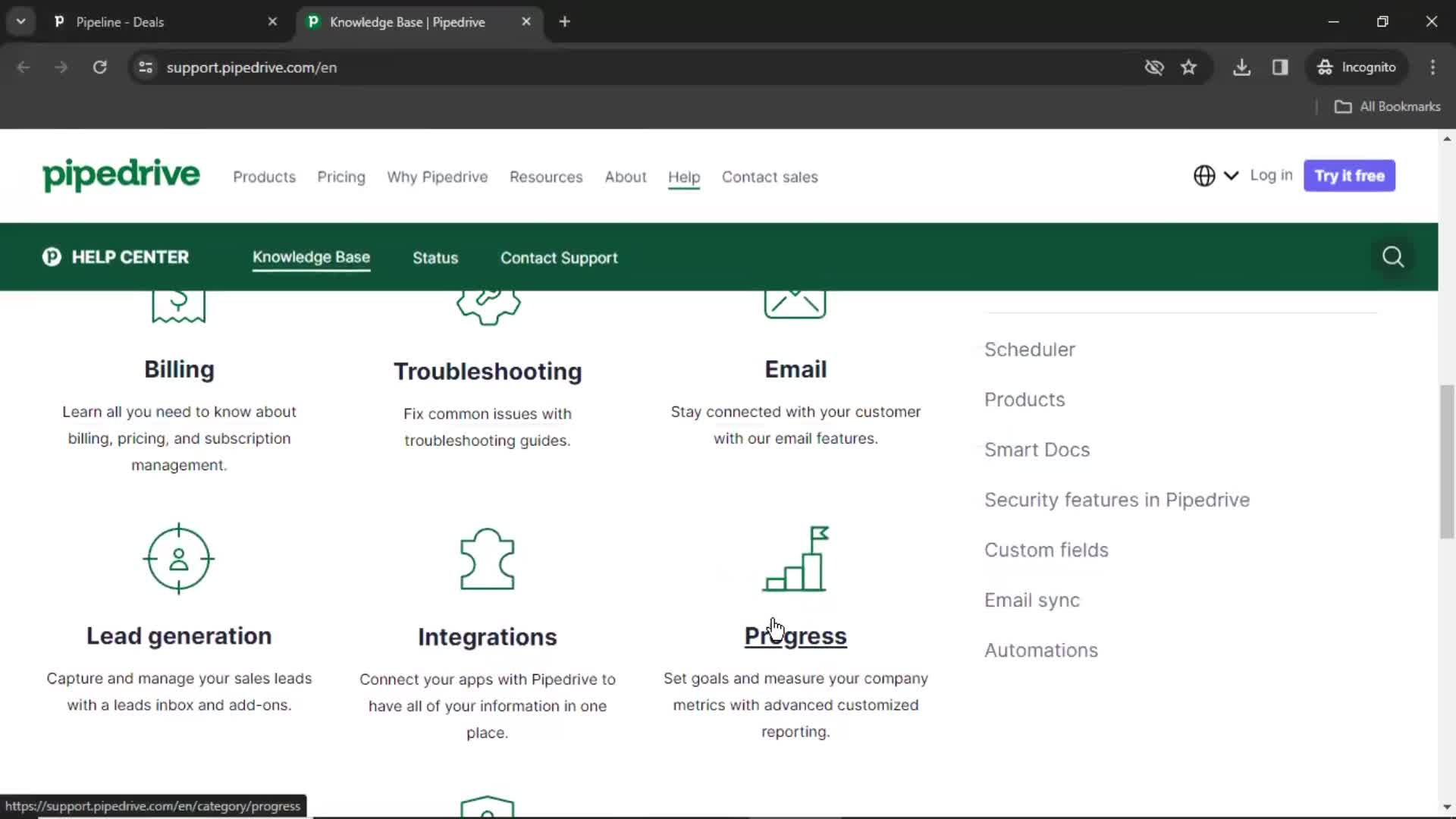This screenshot has height=819, width=1456.
Task: Open the Smart Docs topic link
Action: tap(1037, 450)
